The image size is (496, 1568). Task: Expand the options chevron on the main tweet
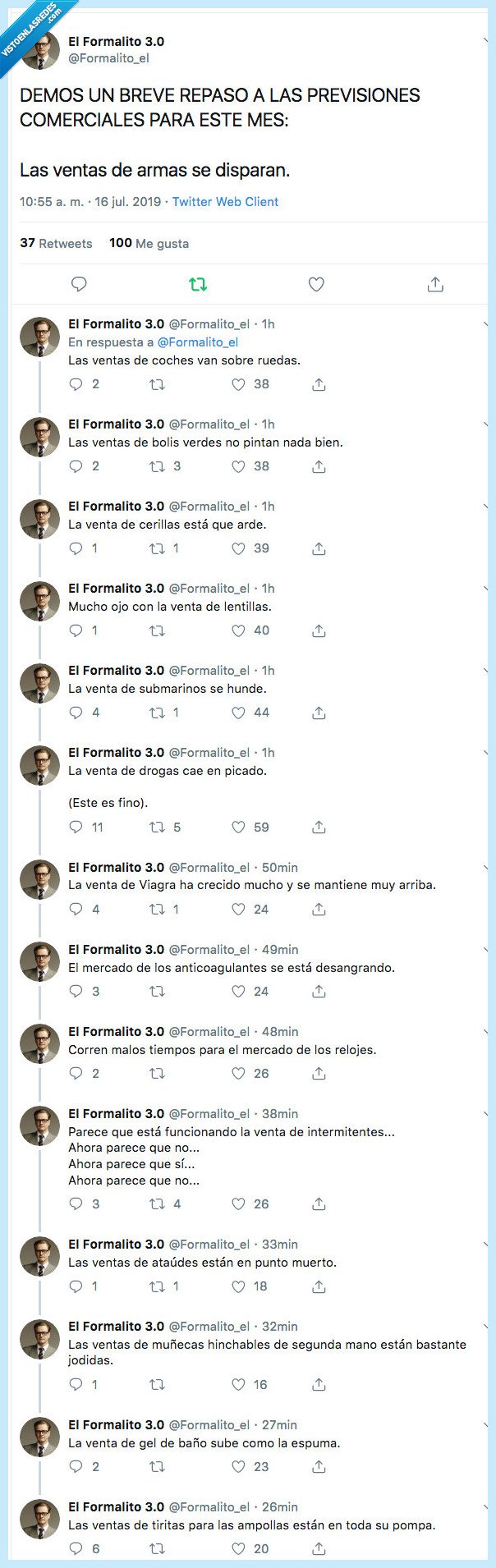tap(488, 41)
